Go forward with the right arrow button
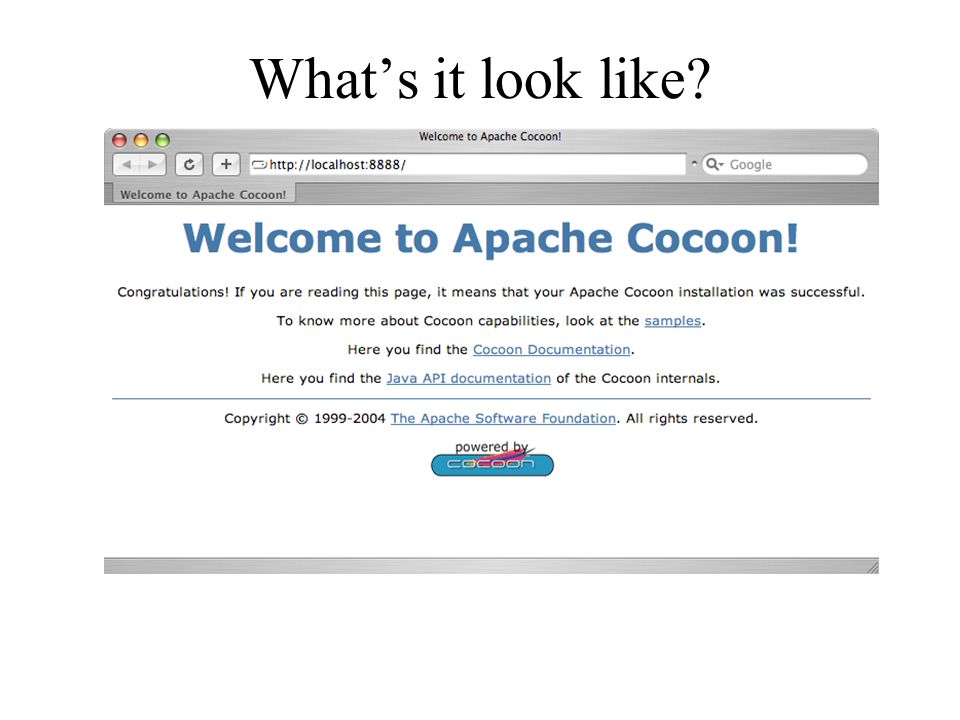This screenshot has width=960, height=720. tap(152, 165)
